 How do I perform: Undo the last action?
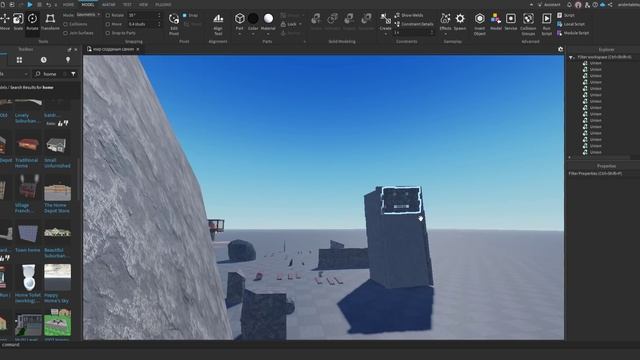point(49,4)
